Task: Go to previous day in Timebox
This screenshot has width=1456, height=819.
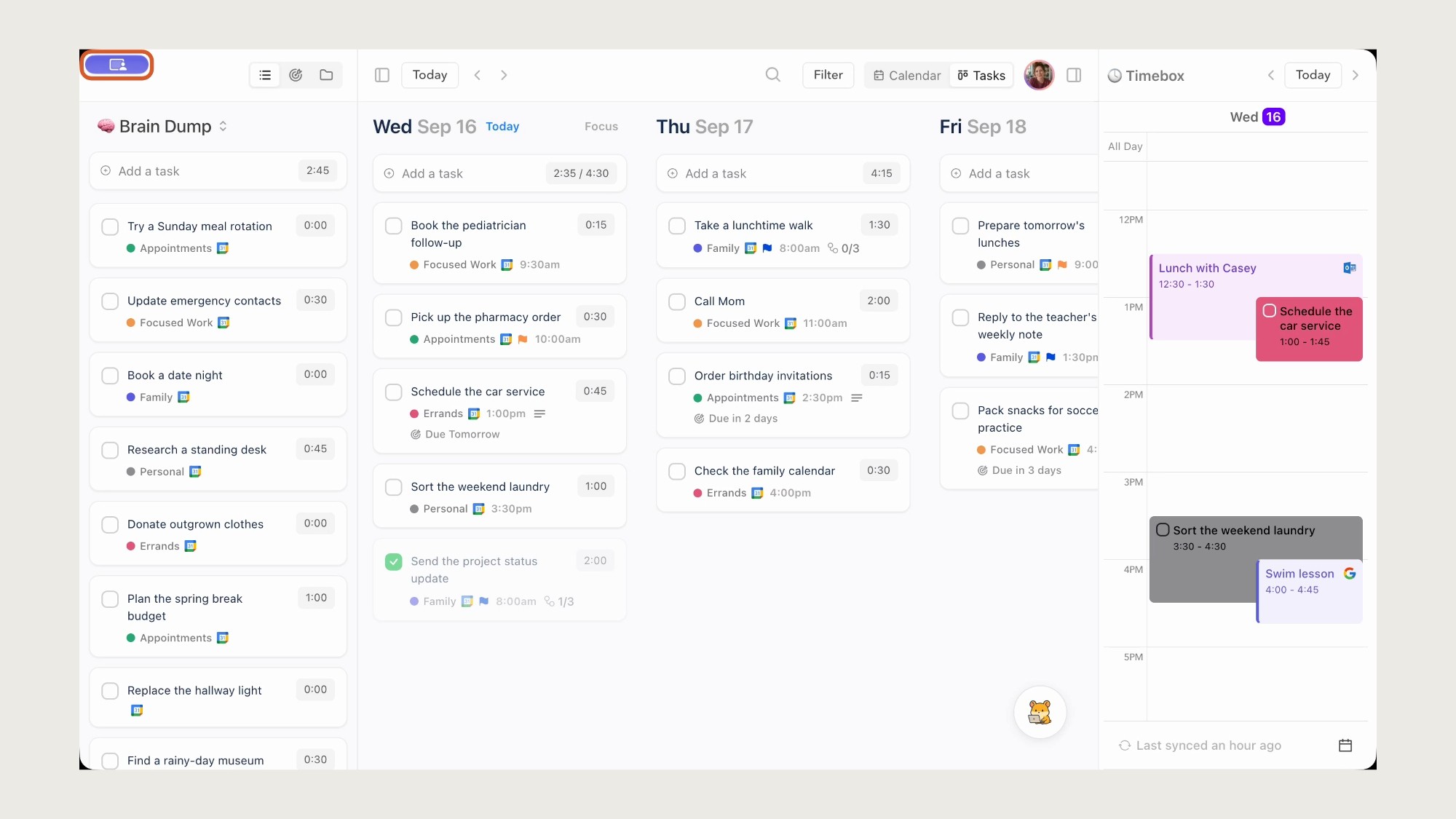Action: (x=1271, y=75)
